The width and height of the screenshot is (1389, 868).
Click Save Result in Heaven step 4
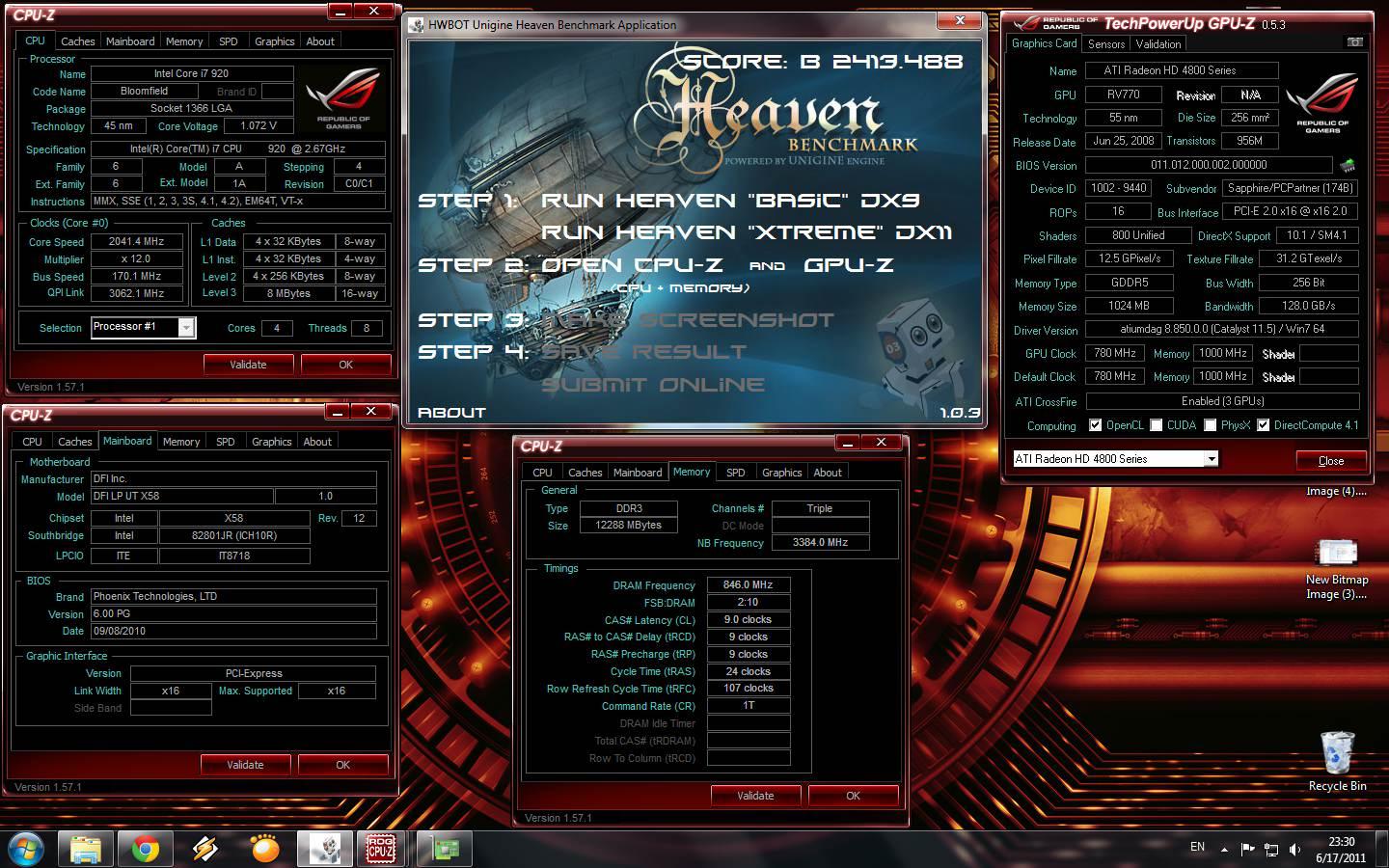click(643, 352)
